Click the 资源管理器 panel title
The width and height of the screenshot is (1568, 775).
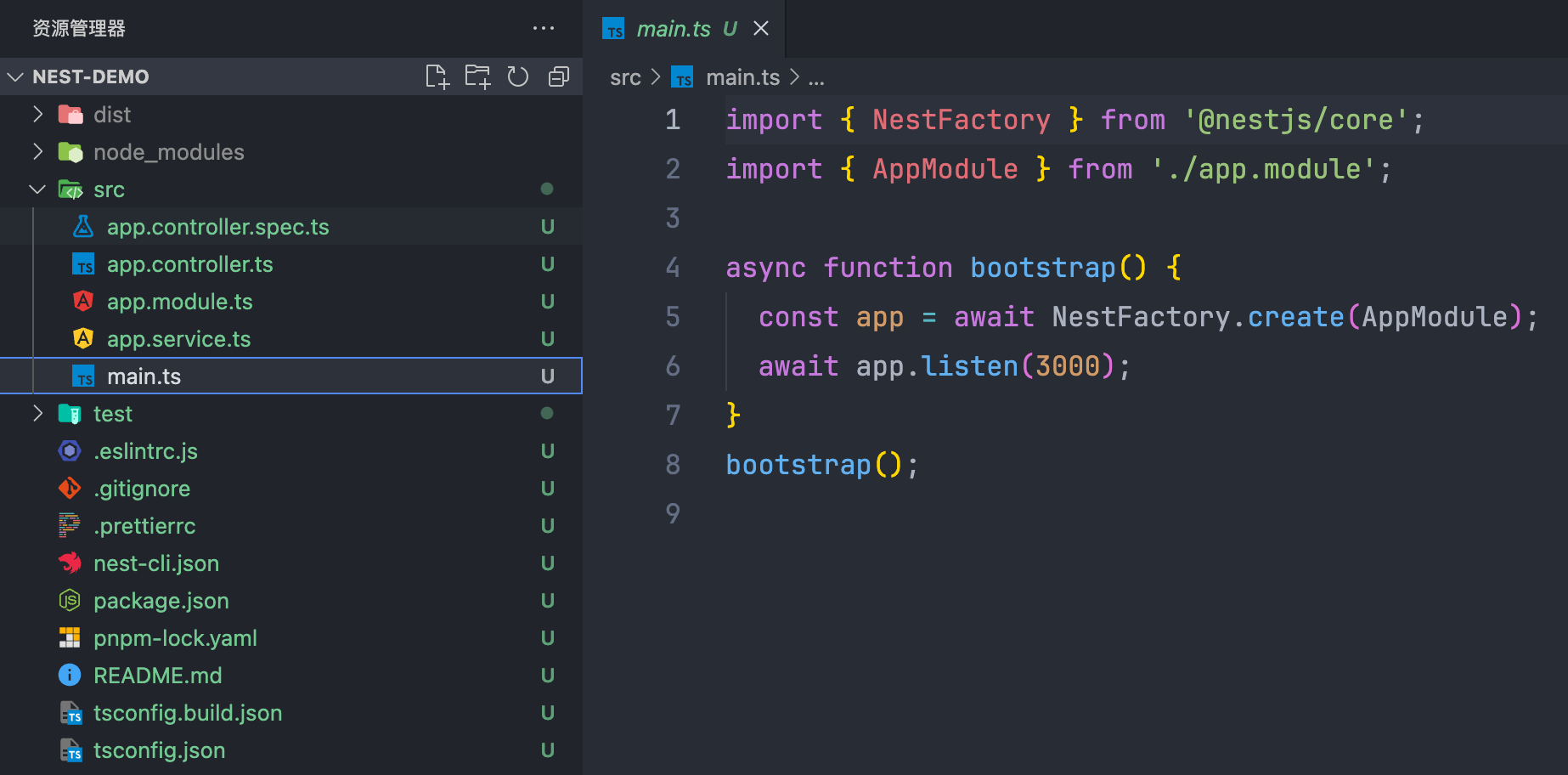click(79, 28)
